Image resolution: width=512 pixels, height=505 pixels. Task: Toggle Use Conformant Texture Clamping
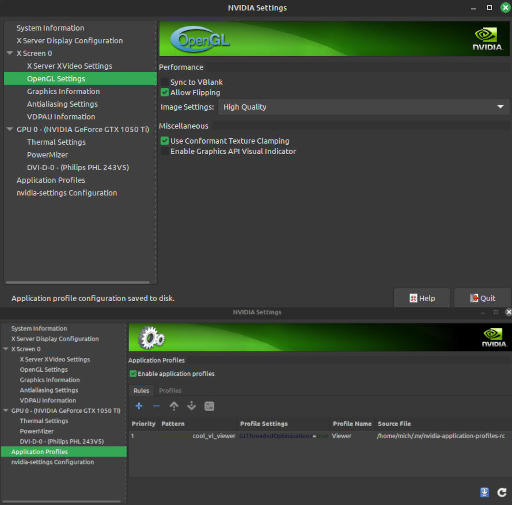click(165, 141)
